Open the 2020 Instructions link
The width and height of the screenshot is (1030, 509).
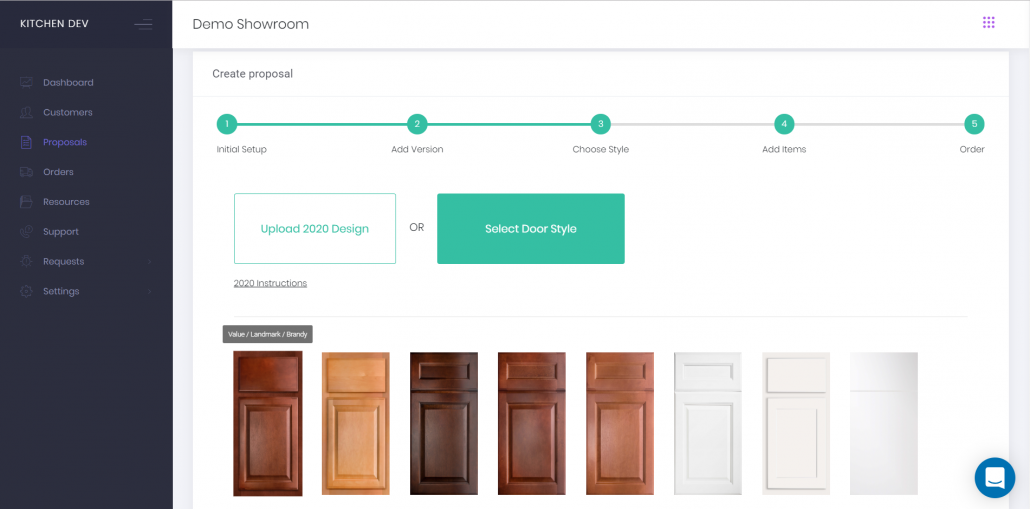coord(270,283)
